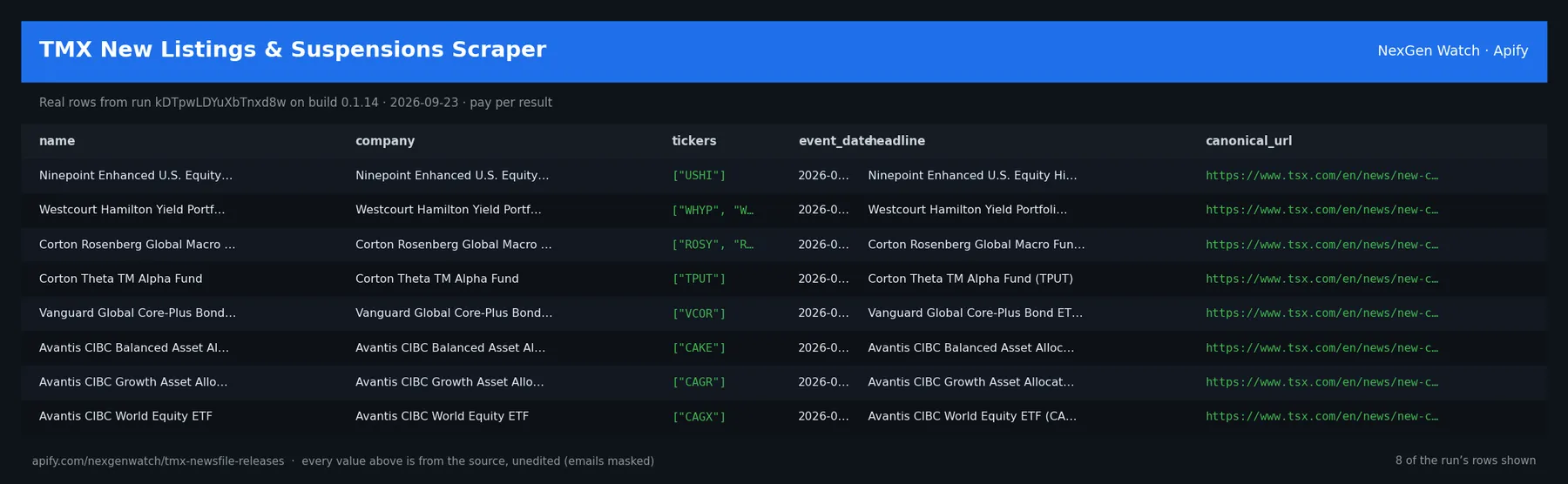Click headline 'Avantis CIBC Balanced Asset Alloc…'
Screen dimensions: 1568x484
[x=971, y=347]
